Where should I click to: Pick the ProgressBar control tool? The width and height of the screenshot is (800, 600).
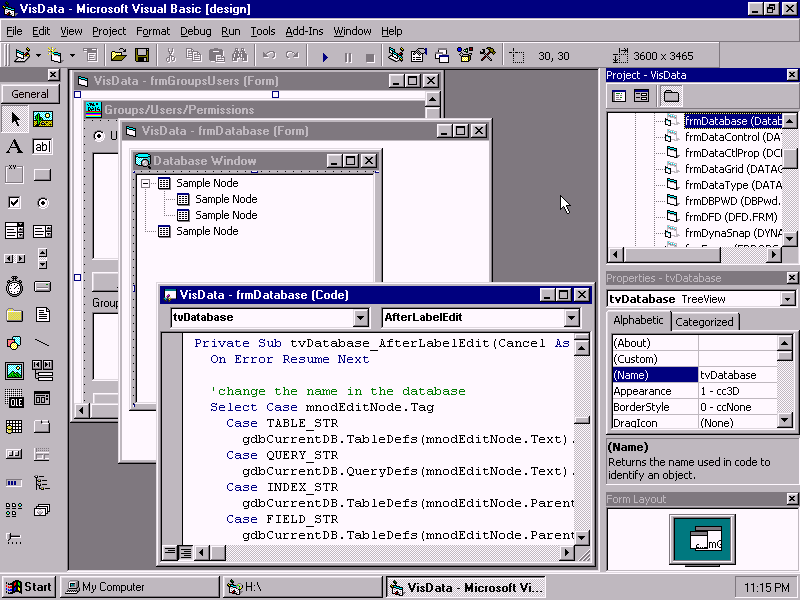15,482
